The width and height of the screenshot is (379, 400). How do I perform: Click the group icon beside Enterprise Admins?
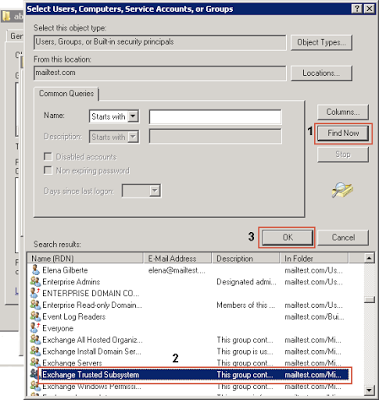(35, 282)
